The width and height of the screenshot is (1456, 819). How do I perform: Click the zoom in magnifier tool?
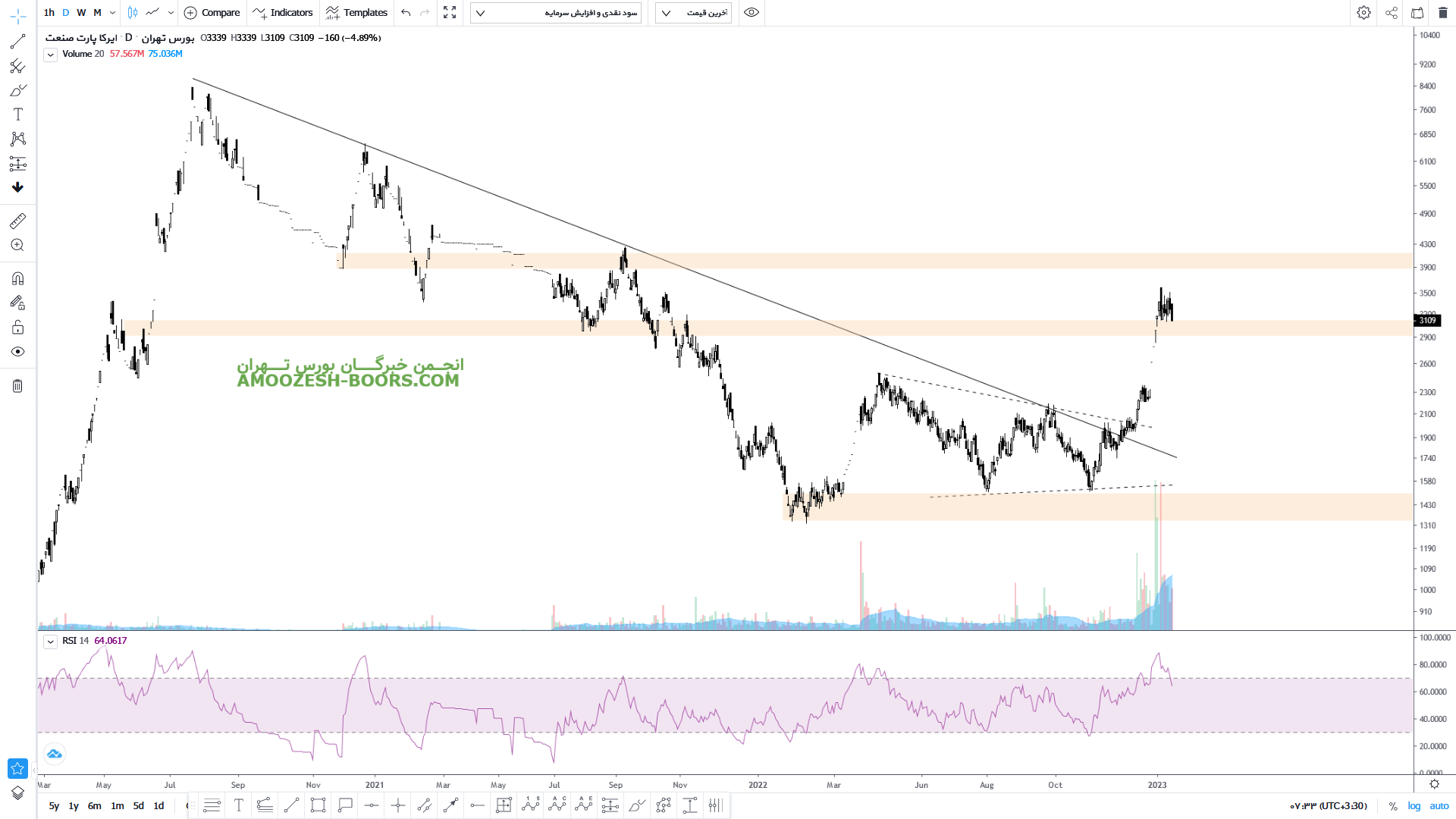17,245
